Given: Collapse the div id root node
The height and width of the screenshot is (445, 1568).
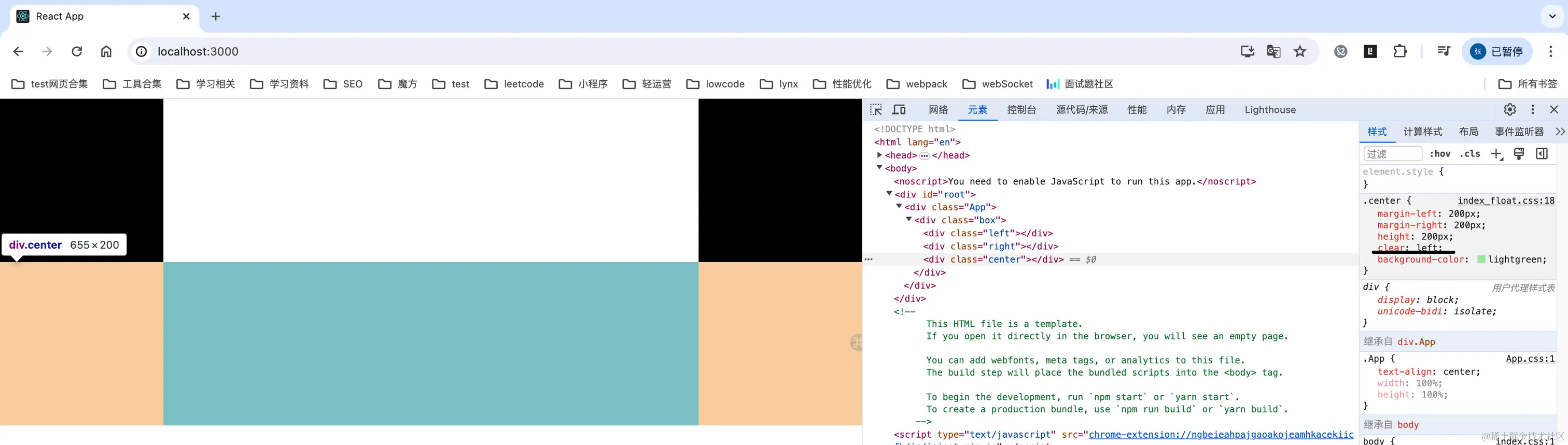Looking at the screenshot, I should (889, 194).
